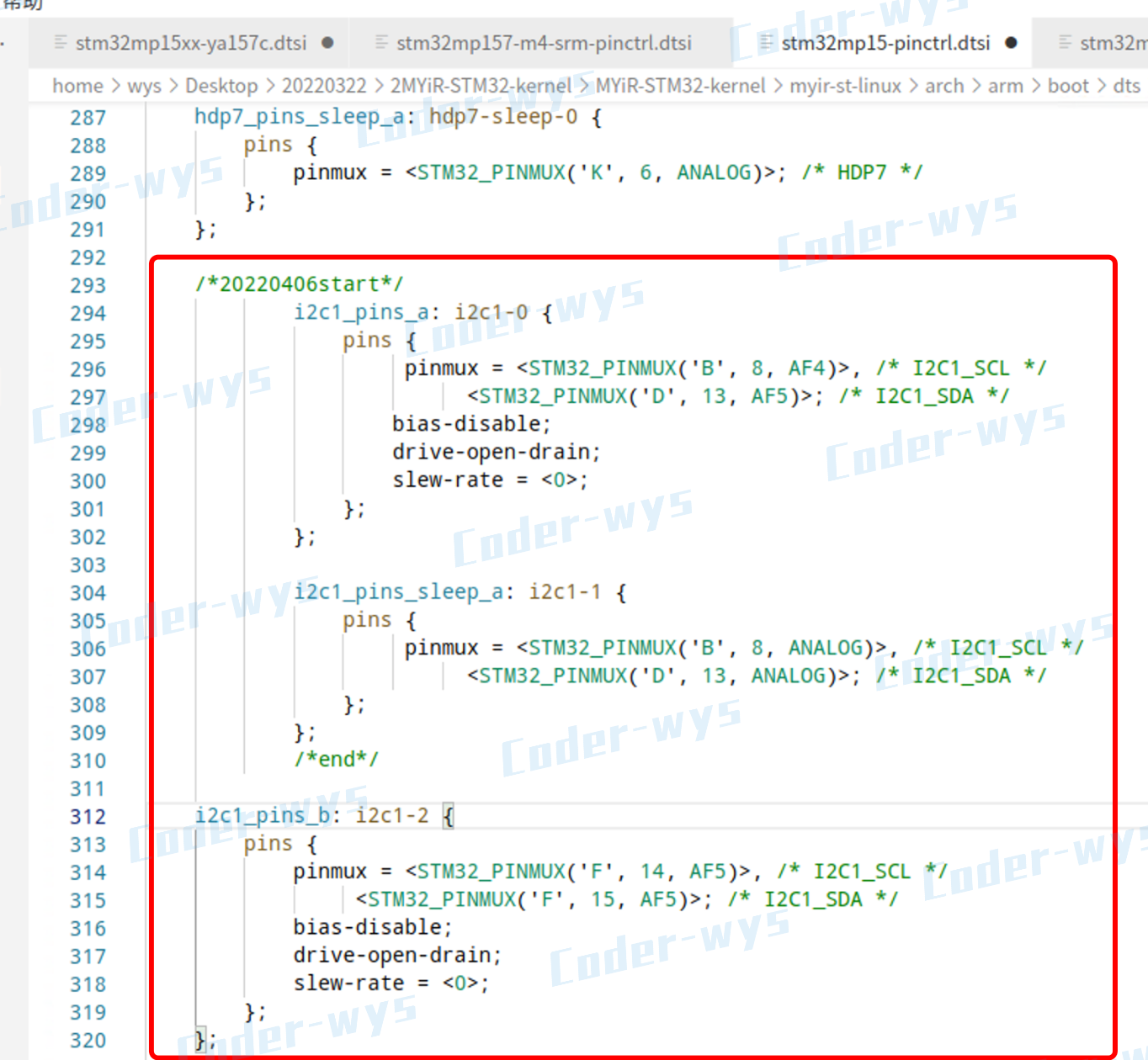Image resolution: width=1148 pixels, height=1060 pixels.
Task: Click 'bias-disable;' on line 316
Action: click(x=373, y=927)
